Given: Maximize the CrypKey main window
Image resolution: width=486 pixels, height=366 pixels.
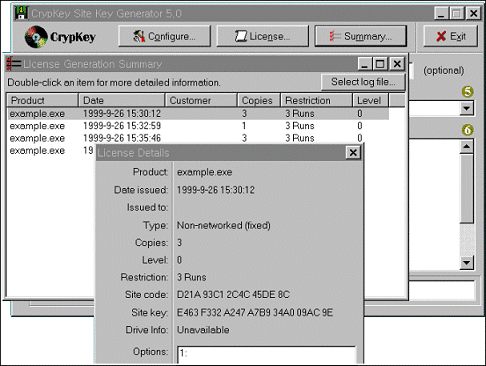Looking at the screenshot, I should 457,13.
